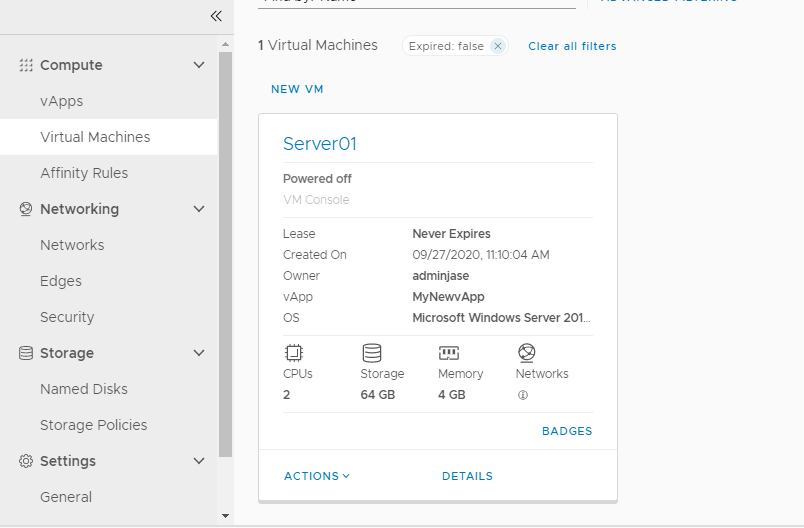
Task: Click the created date 09/27/2020 value
Action: (481, 255)
